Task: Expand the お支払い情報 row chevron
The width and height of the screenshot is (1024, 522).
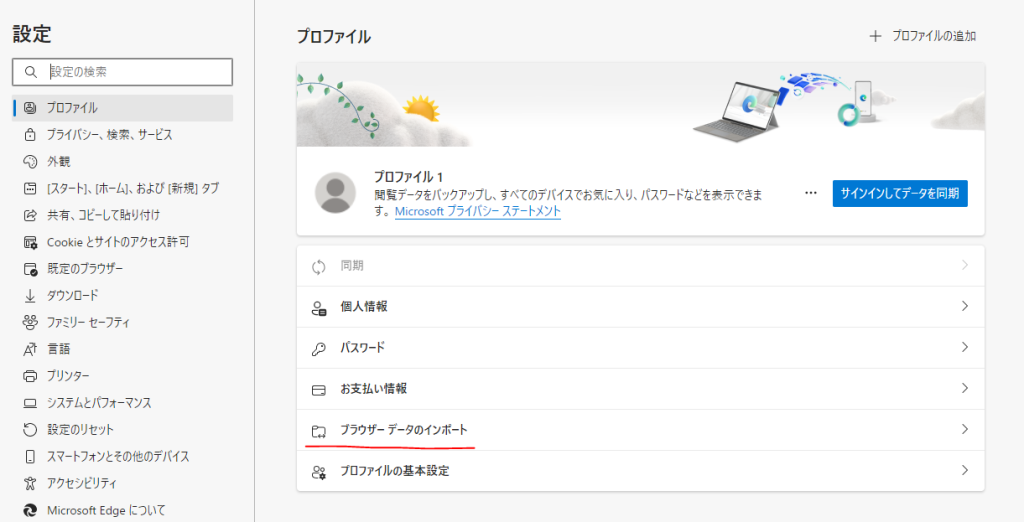Action: [x=965, y=388]
